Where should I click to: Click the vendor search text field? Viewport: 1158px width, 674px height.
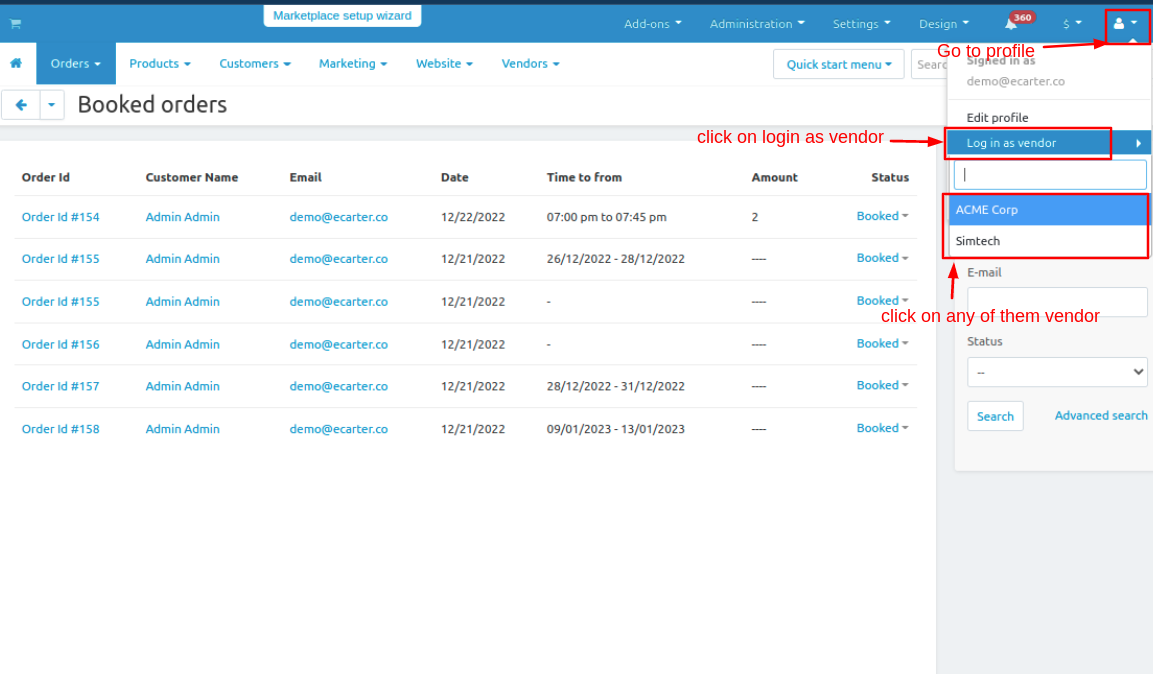(x=1050, y=174)
